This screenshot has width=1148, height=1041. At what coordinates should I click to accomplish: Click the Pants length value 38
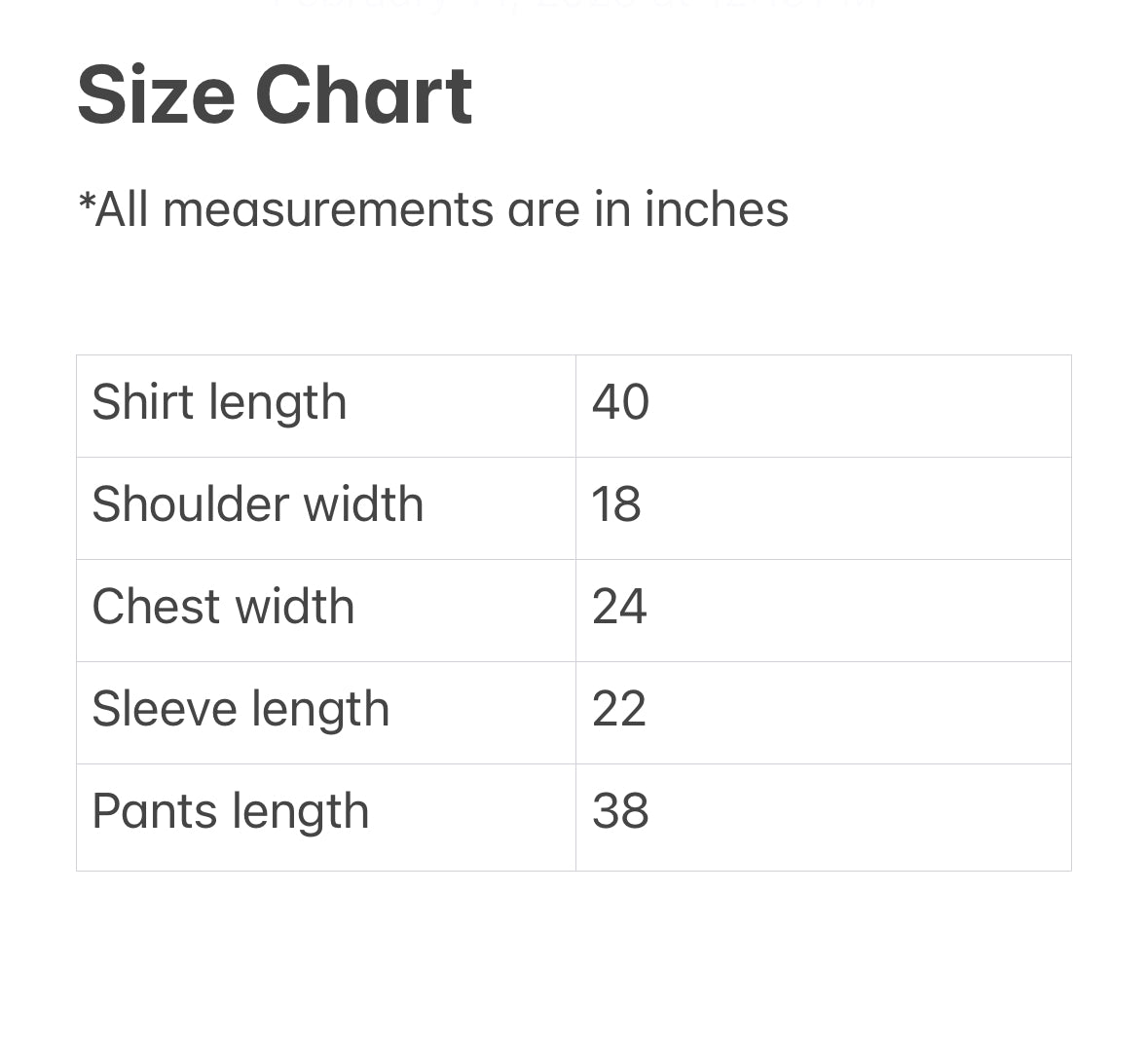(620, 811)
